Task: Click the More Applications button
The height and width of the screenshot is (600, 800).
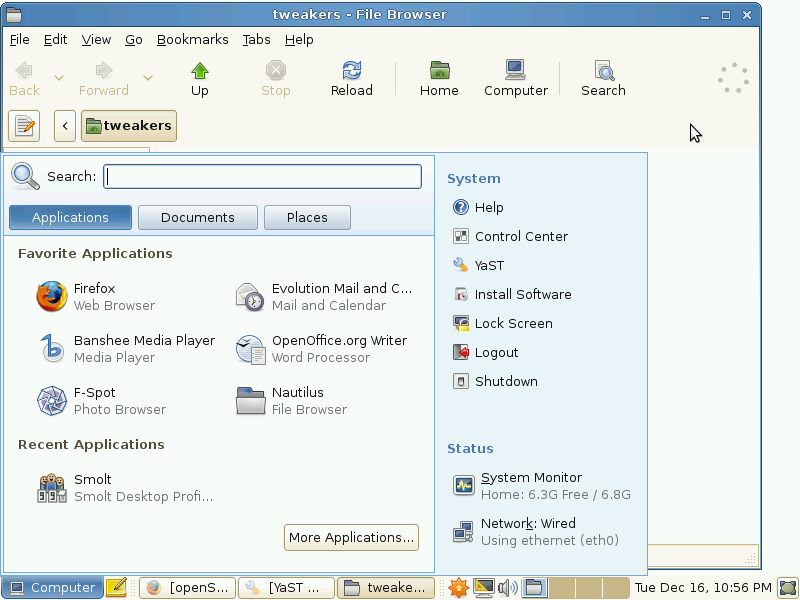Action: pyautogui.click(x=351, y=537)
